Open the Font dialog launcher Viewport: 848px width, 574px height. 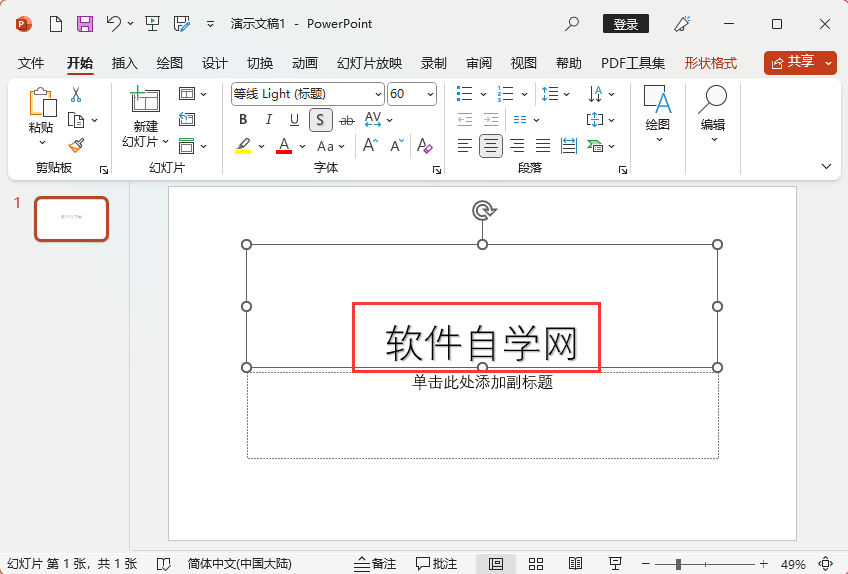[437, 170]
